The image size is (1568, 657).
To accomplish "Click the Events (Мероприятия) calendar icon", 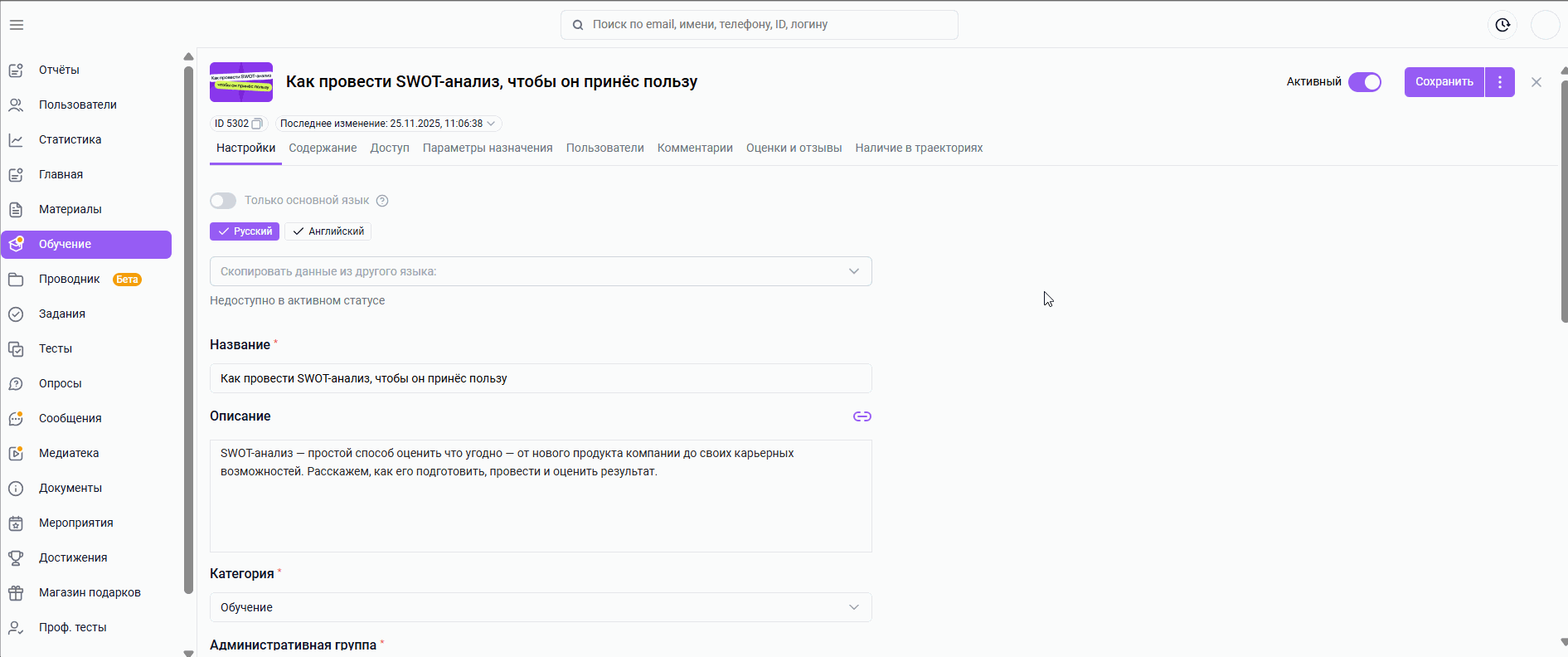I will (x=16, y=523).
